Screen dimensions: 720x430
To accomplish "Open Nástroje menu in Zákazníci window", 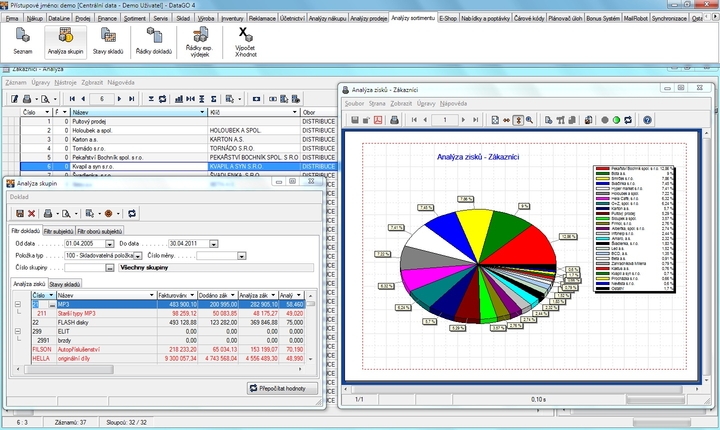I will tap(65, 83).
